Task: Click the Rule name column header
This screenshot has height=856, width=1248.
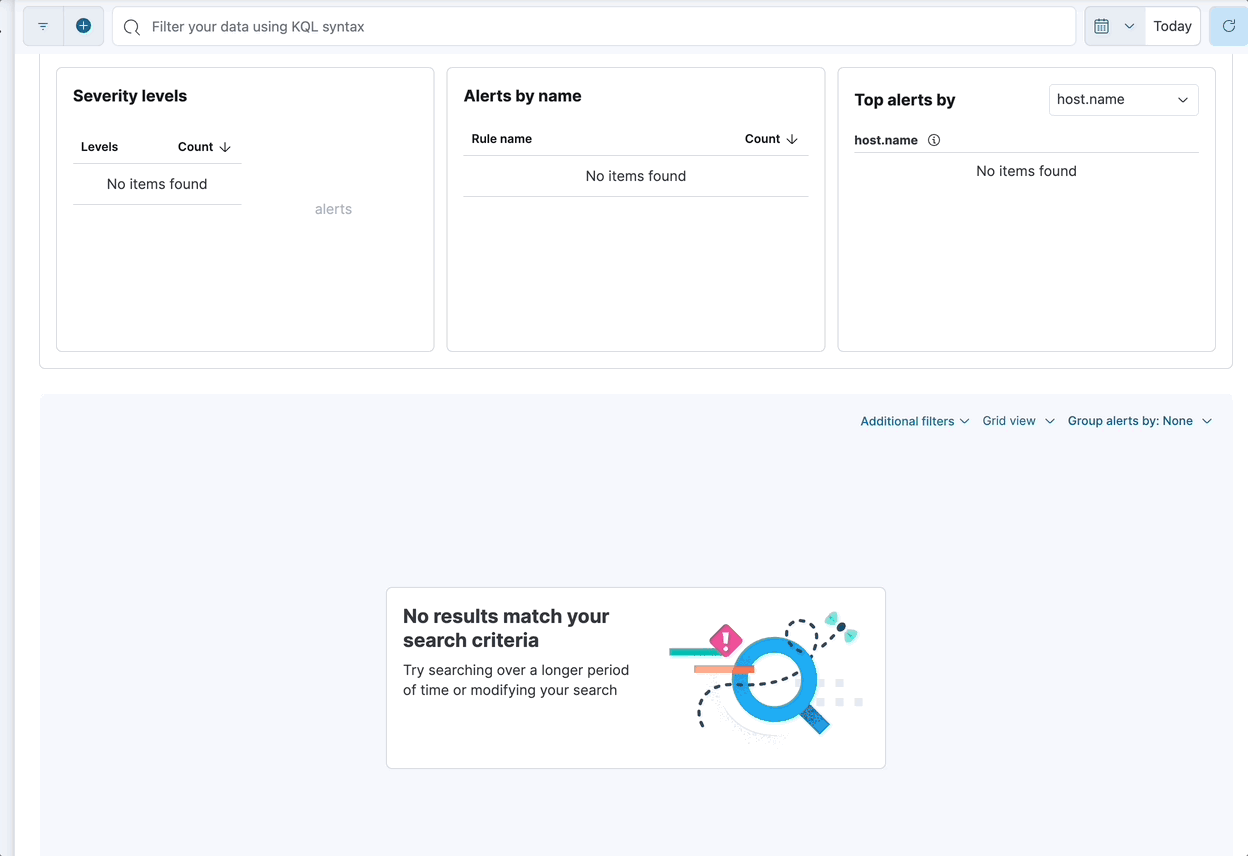Action: [501, 139]
